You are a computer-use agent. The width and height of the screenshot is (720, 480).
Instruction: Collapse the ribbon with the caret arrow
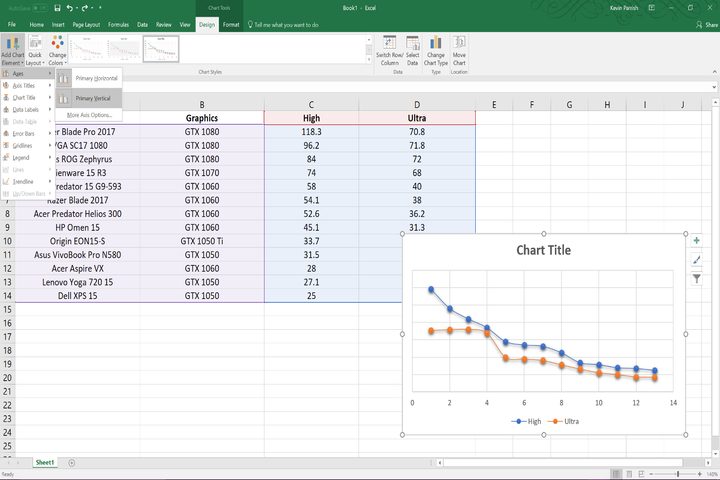[714, 72]
